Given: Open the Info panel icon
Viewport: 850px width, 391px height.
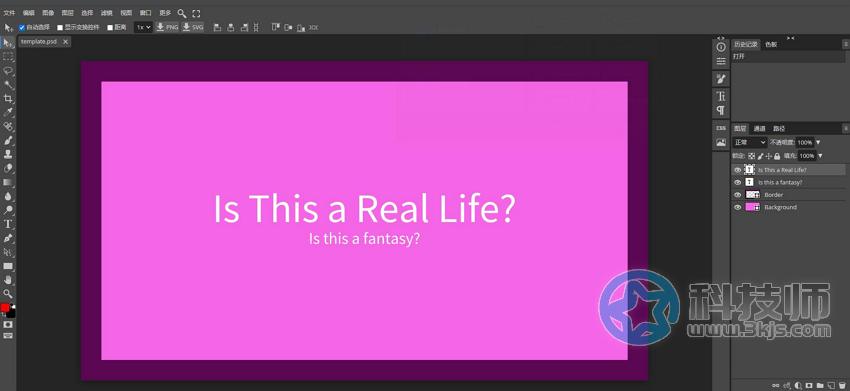Looking at the screenshot, I should coord(720,47).
